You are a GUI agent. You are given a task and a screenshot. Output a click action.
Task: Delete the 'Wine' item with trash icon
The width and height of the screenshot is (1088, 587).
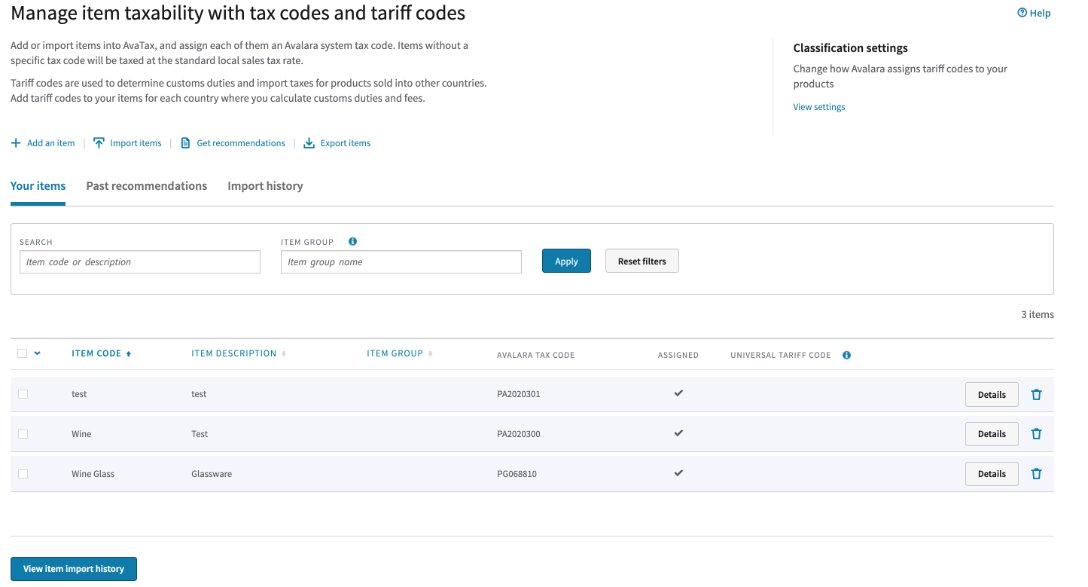coord(1036,434)
